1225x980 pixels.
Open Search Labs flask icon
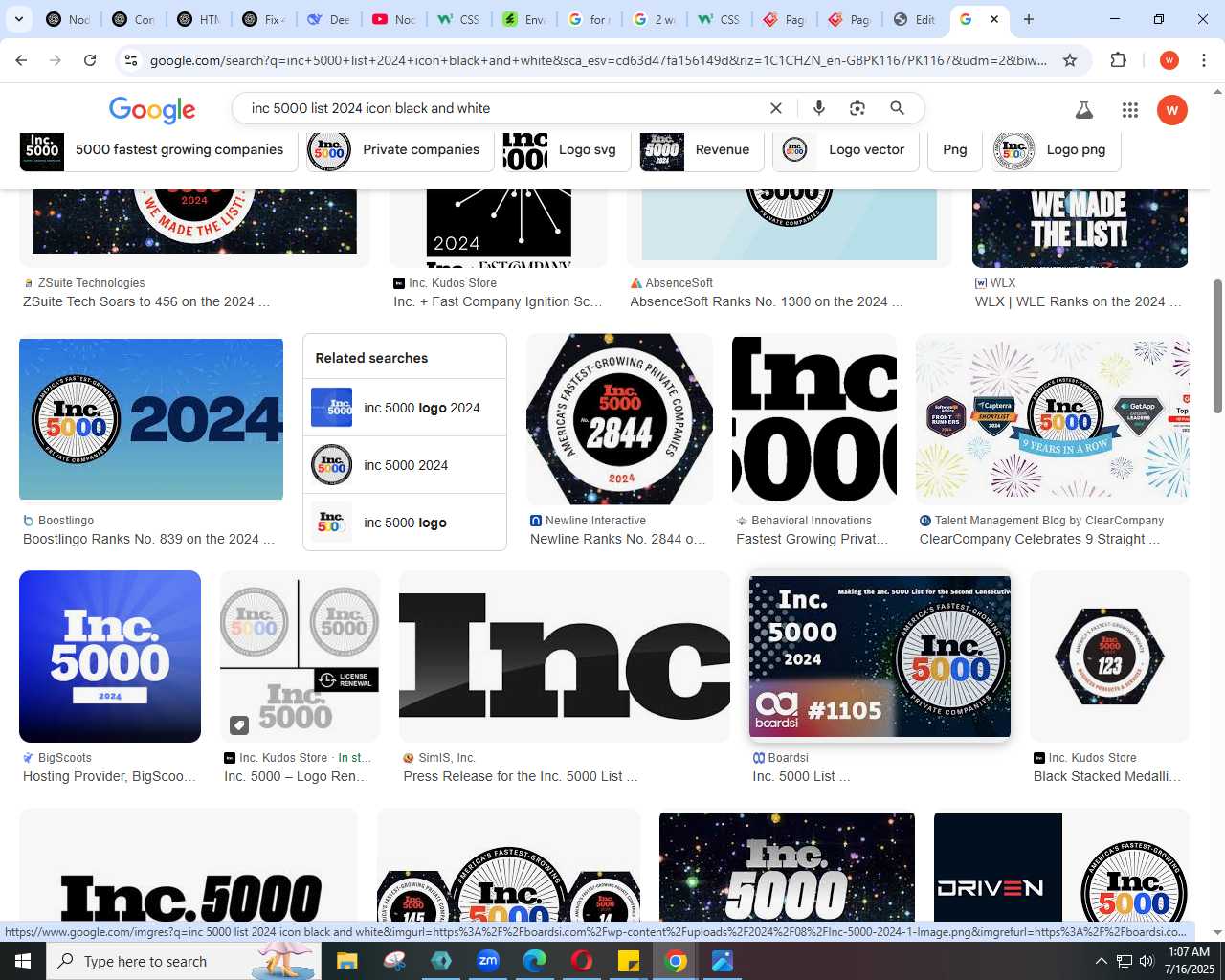[x=1084, y=110]
